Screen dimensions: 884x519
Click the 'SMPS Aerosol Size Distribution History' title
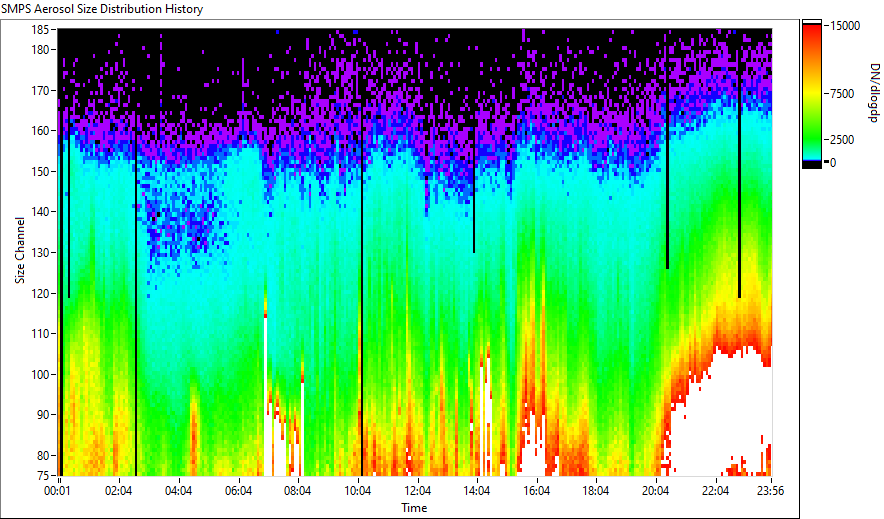102,9
